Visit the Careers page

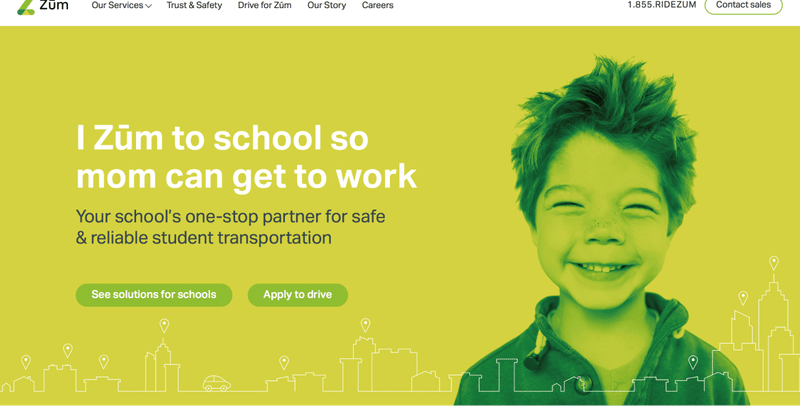click(378, 6)
